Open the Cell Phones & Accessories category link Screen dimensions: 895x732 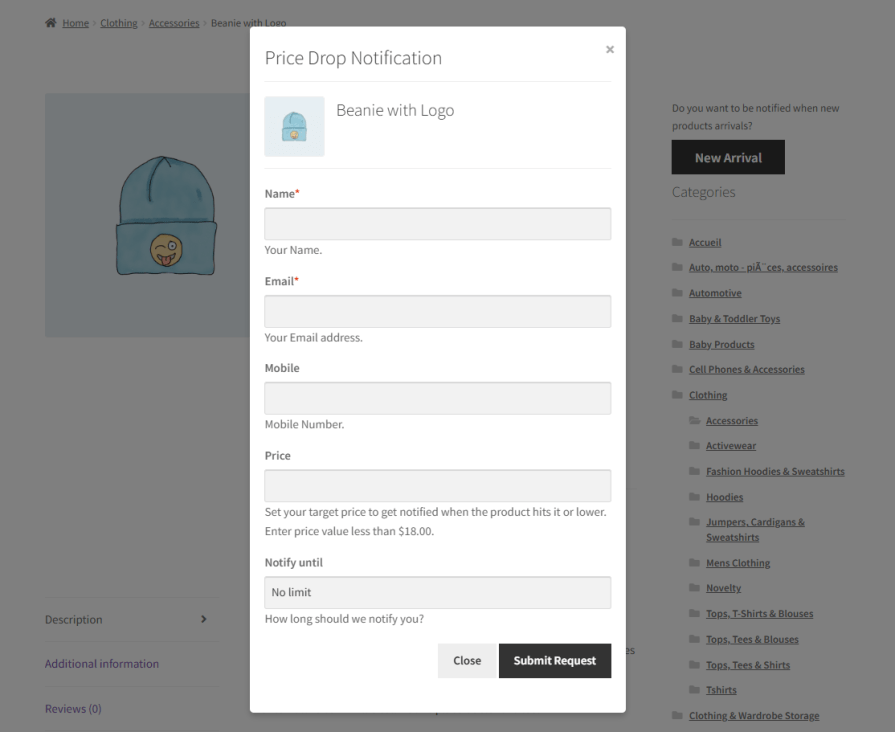tap(746, 369)
